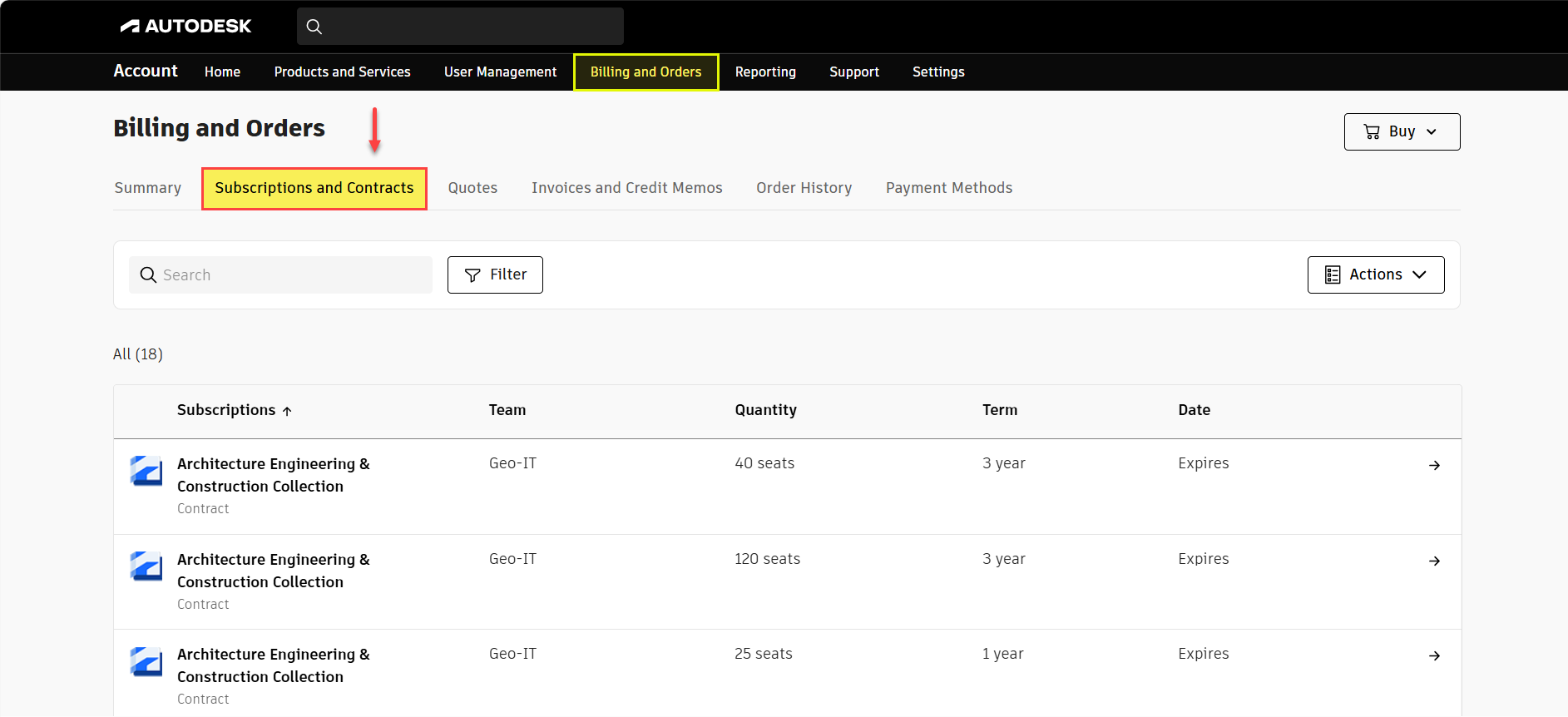Open details arrow for 40 seats row

coord(1434,466)
